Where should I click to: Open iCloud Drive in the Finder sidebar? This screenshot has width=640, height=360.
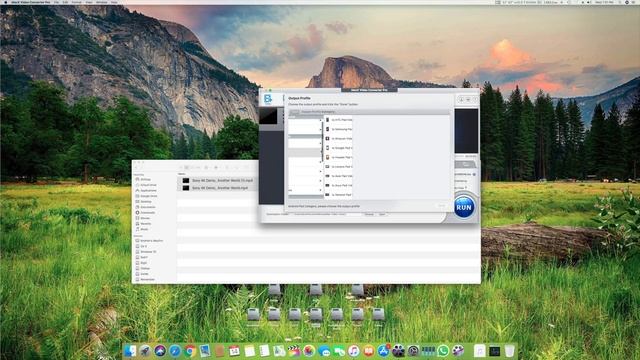[x=146, y=185]
